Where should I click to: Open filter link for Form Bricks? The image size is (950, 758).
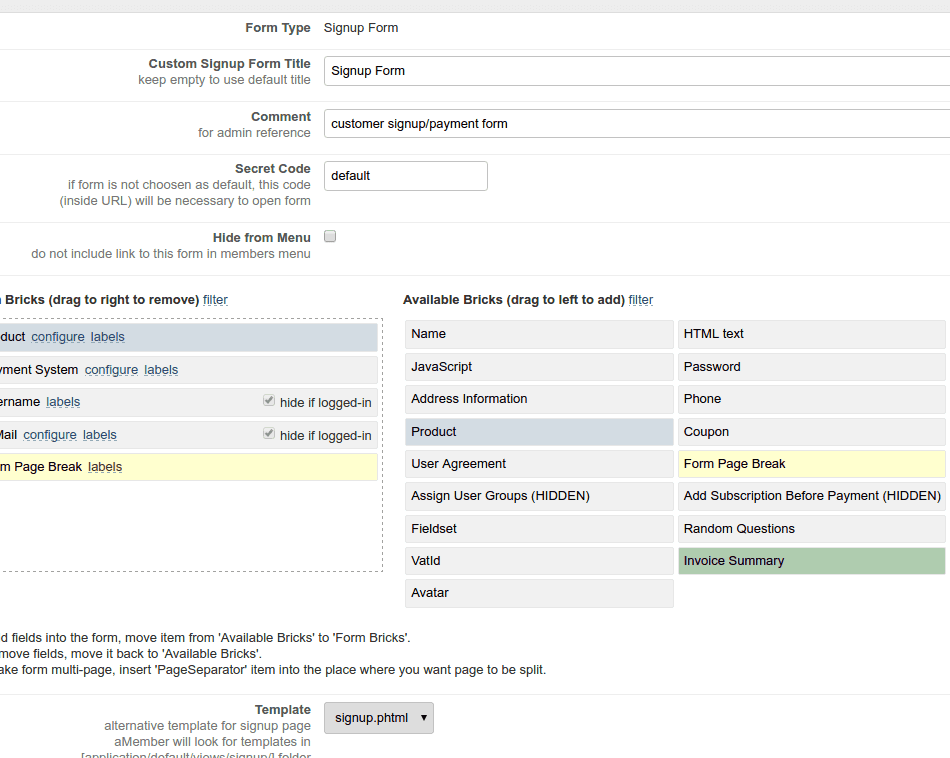click(215, 300)
